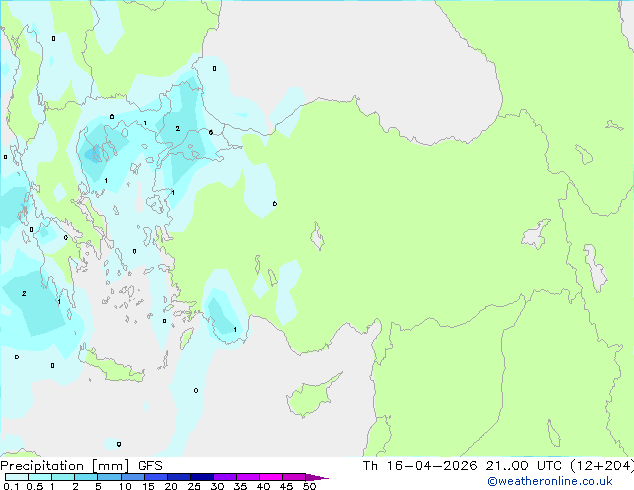Click the "Th 16-04-2026" forecast date text
634x490 pixels.
420,466
